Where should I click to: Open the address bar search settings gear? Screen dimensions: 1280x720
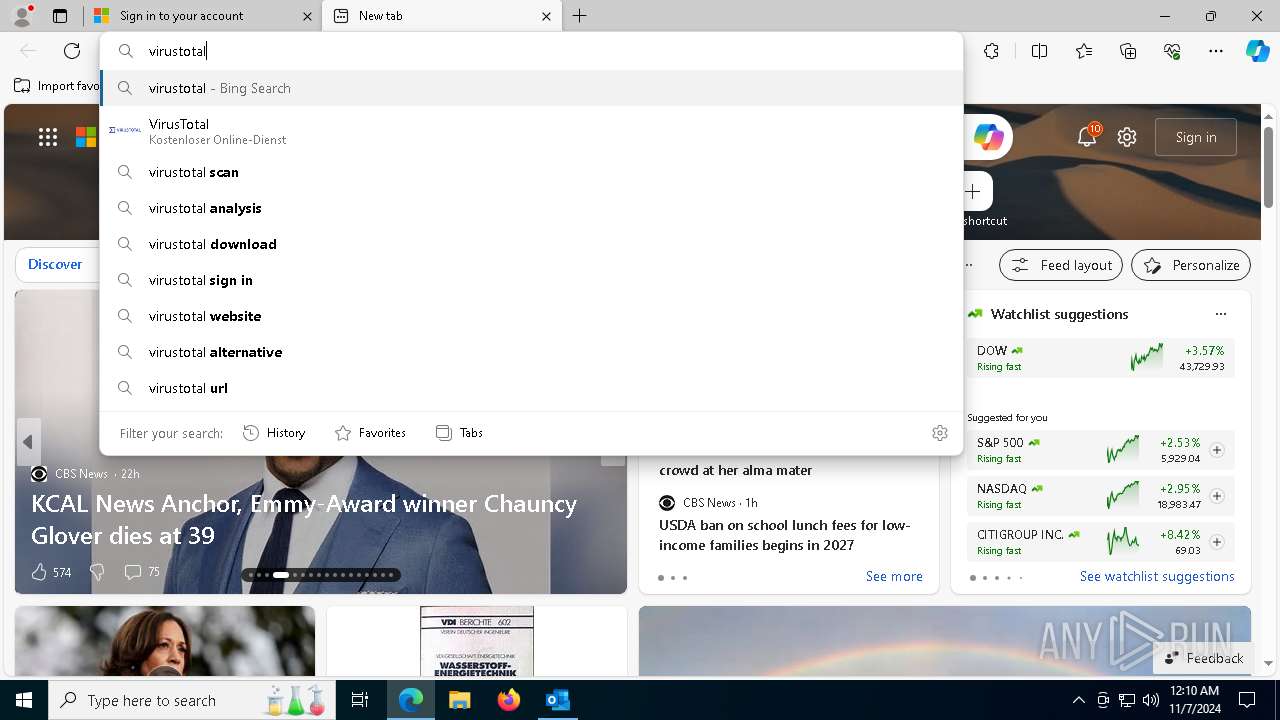[940, 433]
